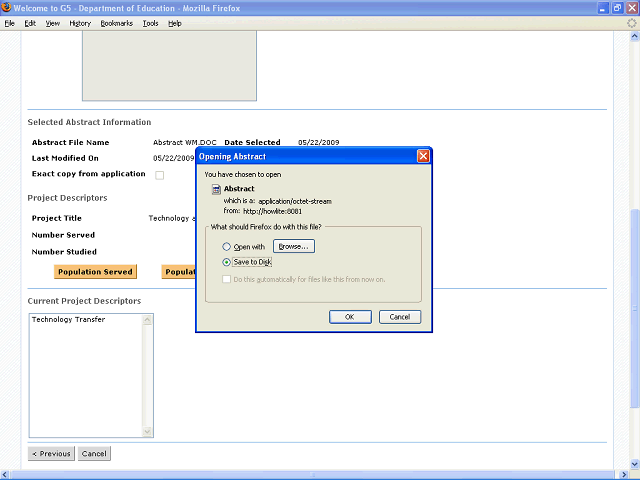Open the Bookmarks menu
This screenshot has width=640, height=480.
[x=117, y=23]
